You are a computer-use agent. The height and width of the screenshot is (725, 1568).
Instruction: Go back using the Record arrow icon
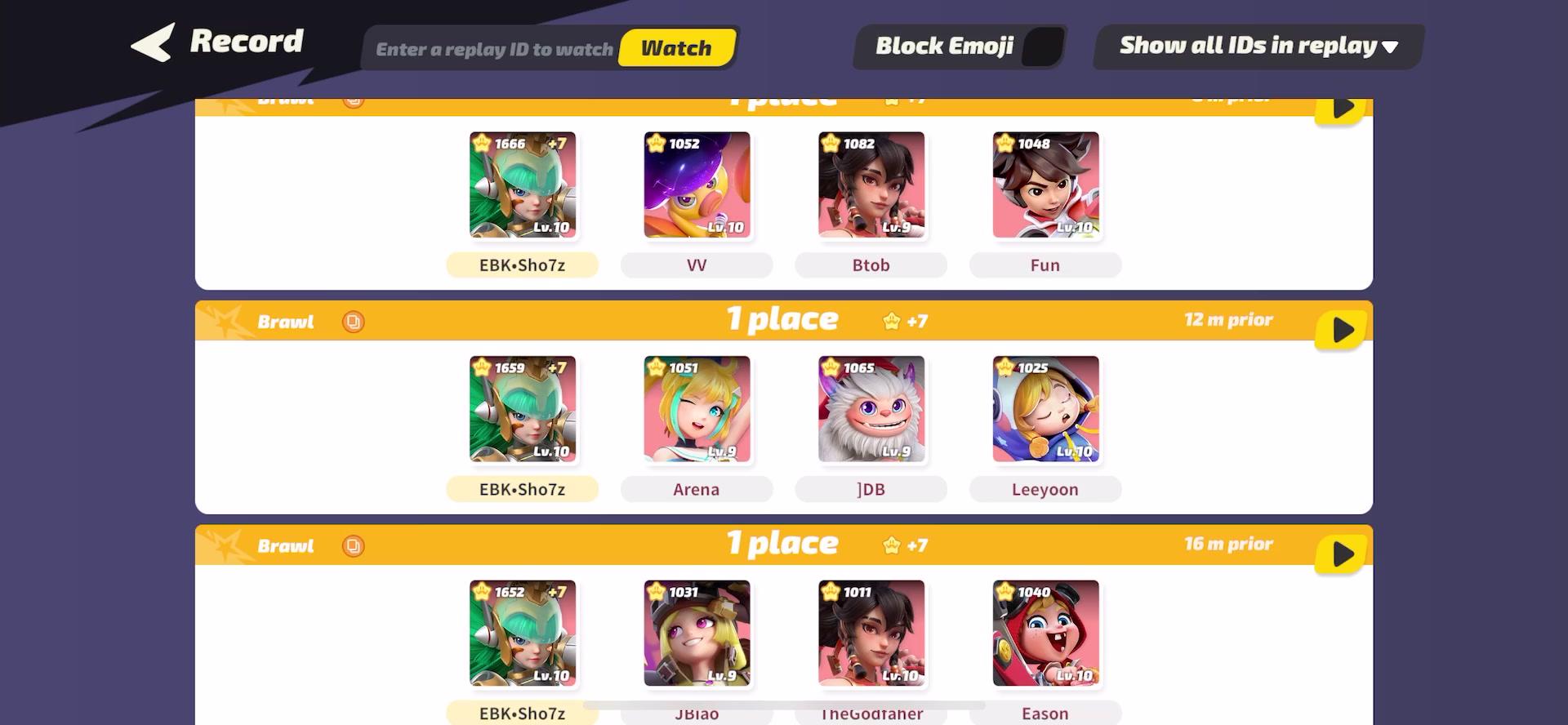(x=153, y=42)
